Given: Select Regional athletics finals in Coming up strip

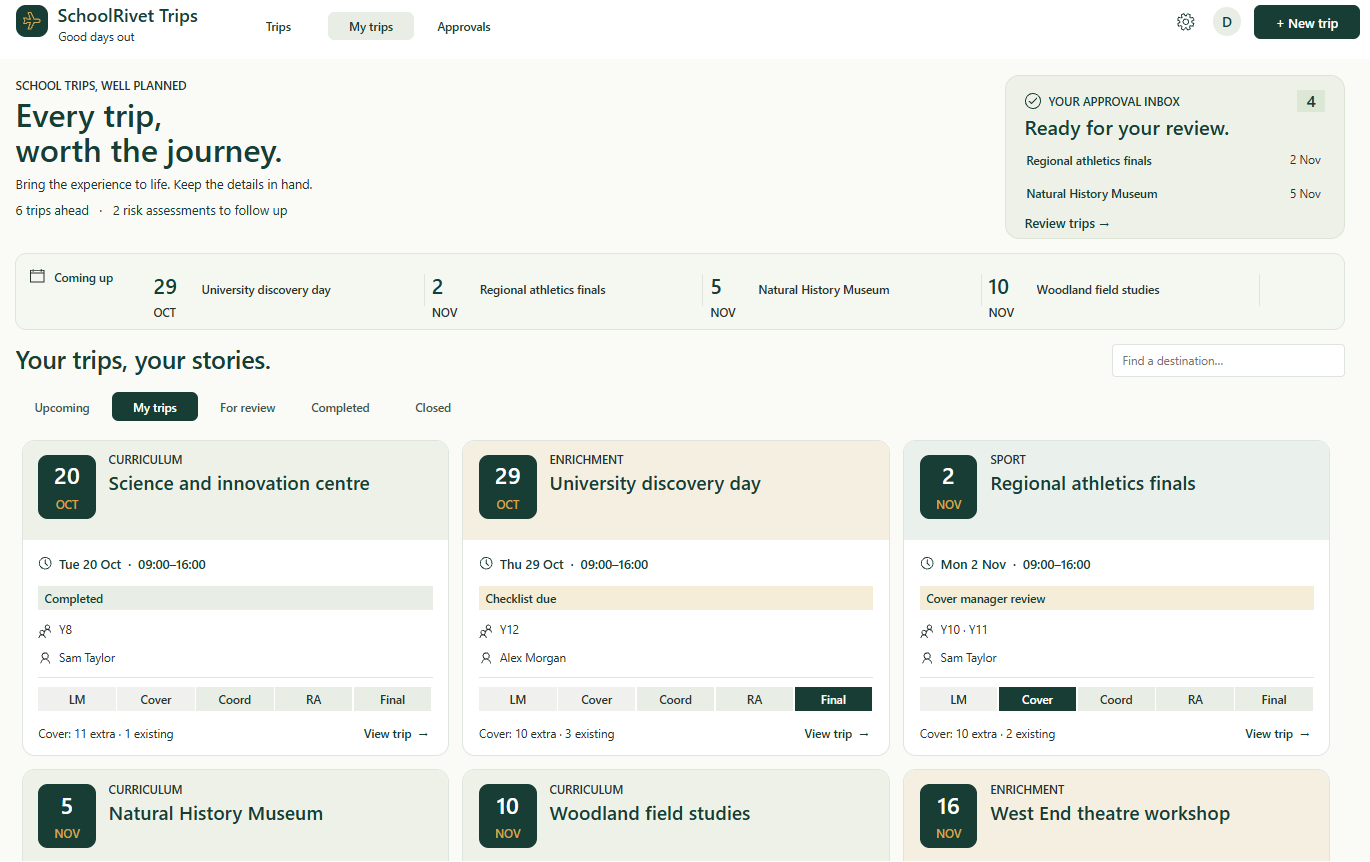Looking at the screenshot, I should 543,290.
